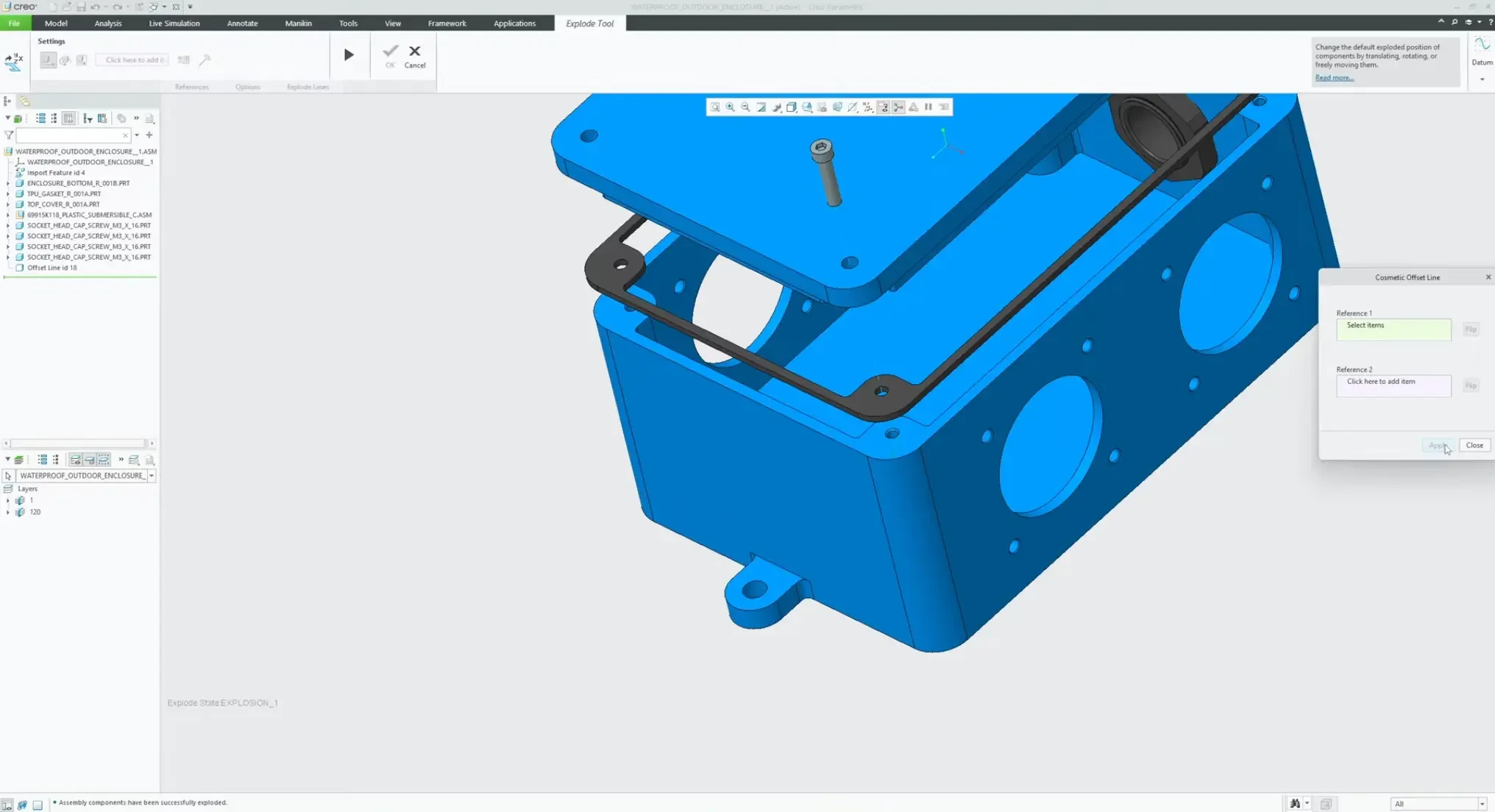Click Apply in Cosmetic Offset Line dialog
The image size is (1495, 812).
(x=1437, y=446)
